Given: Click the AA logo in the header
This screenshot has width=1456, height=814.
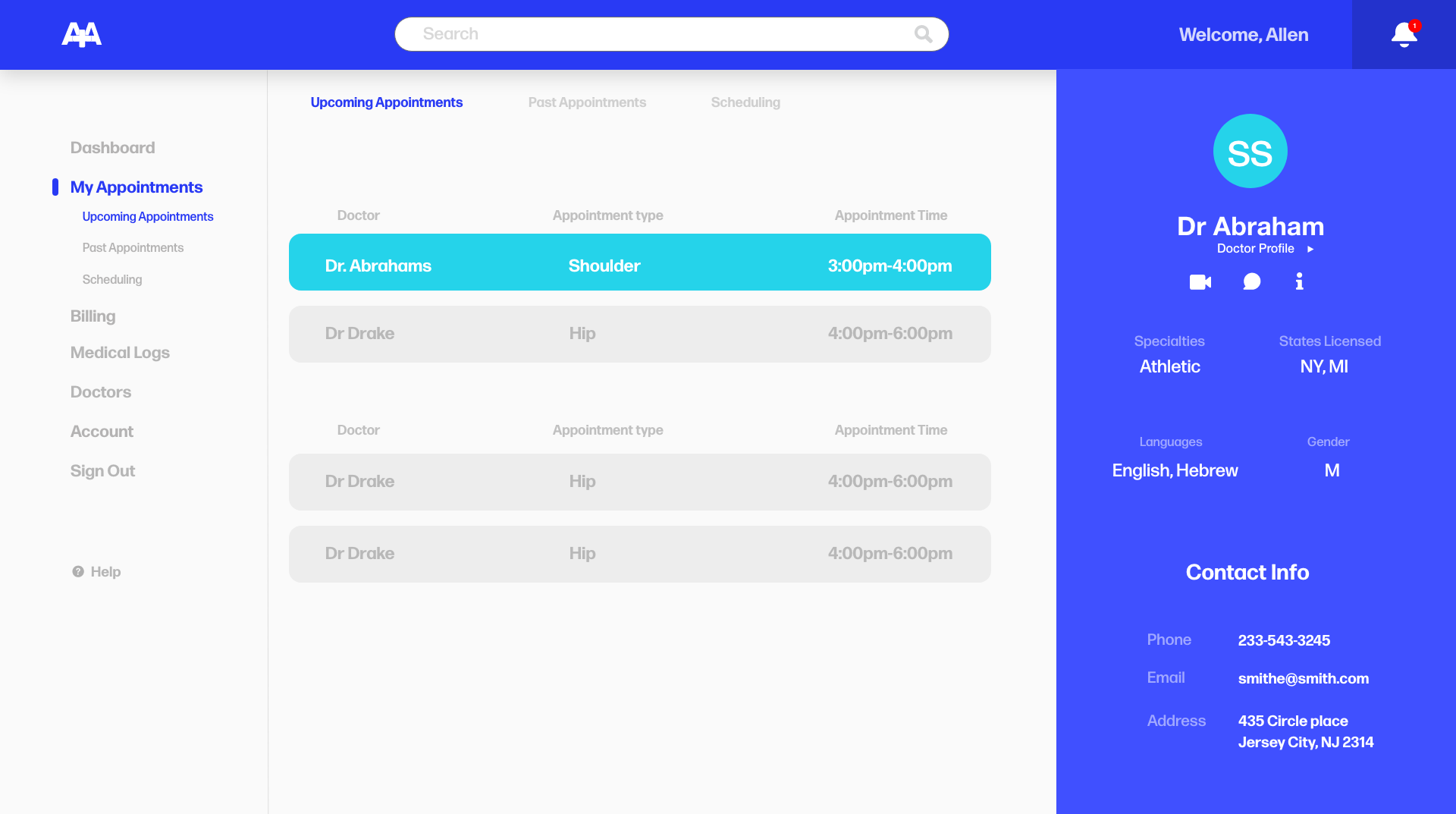Looking at the screenshot, I should click(x=81, y=34).
